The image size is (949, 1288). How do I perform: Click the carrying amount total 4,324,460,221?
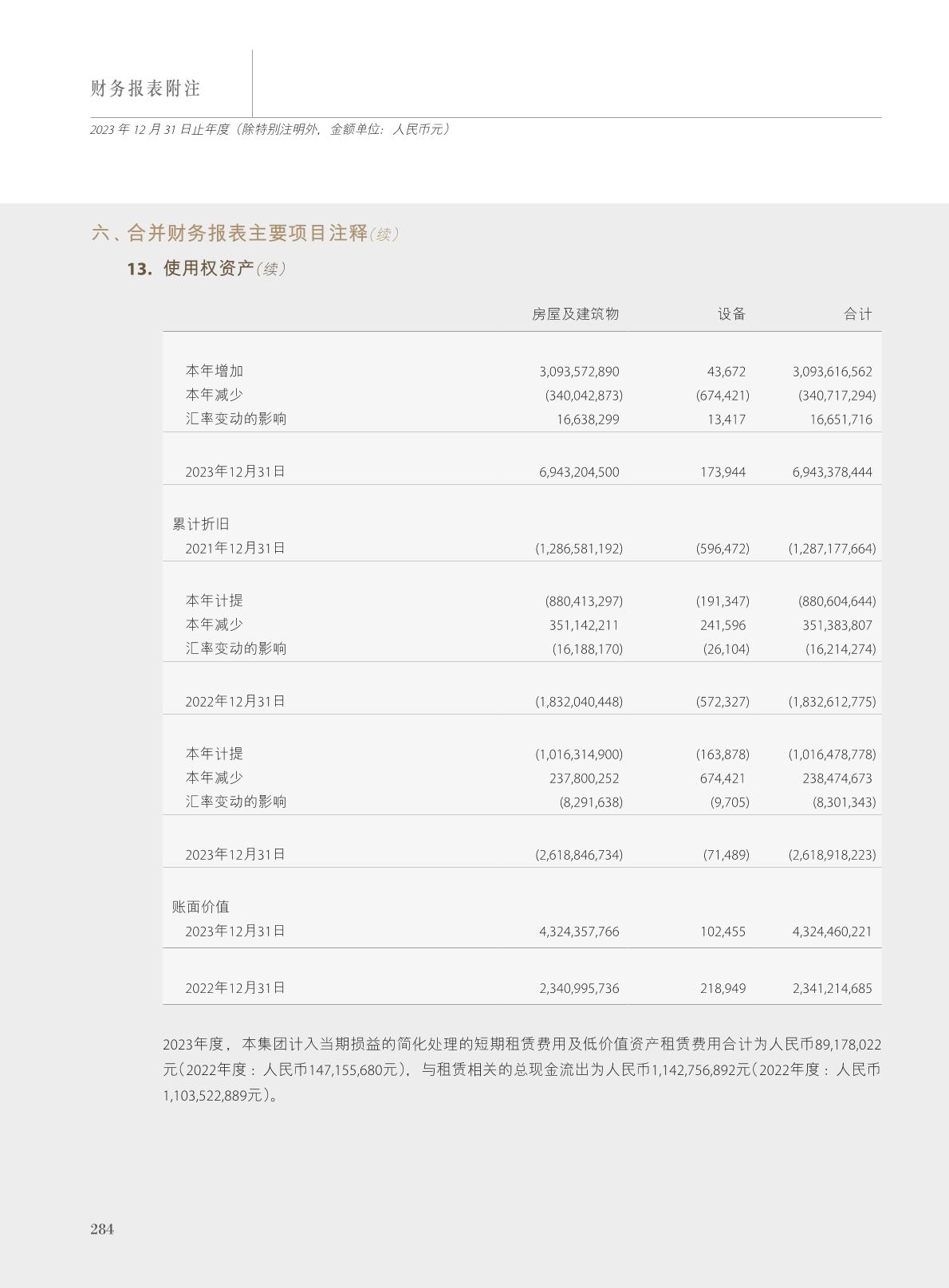(832, 932)
